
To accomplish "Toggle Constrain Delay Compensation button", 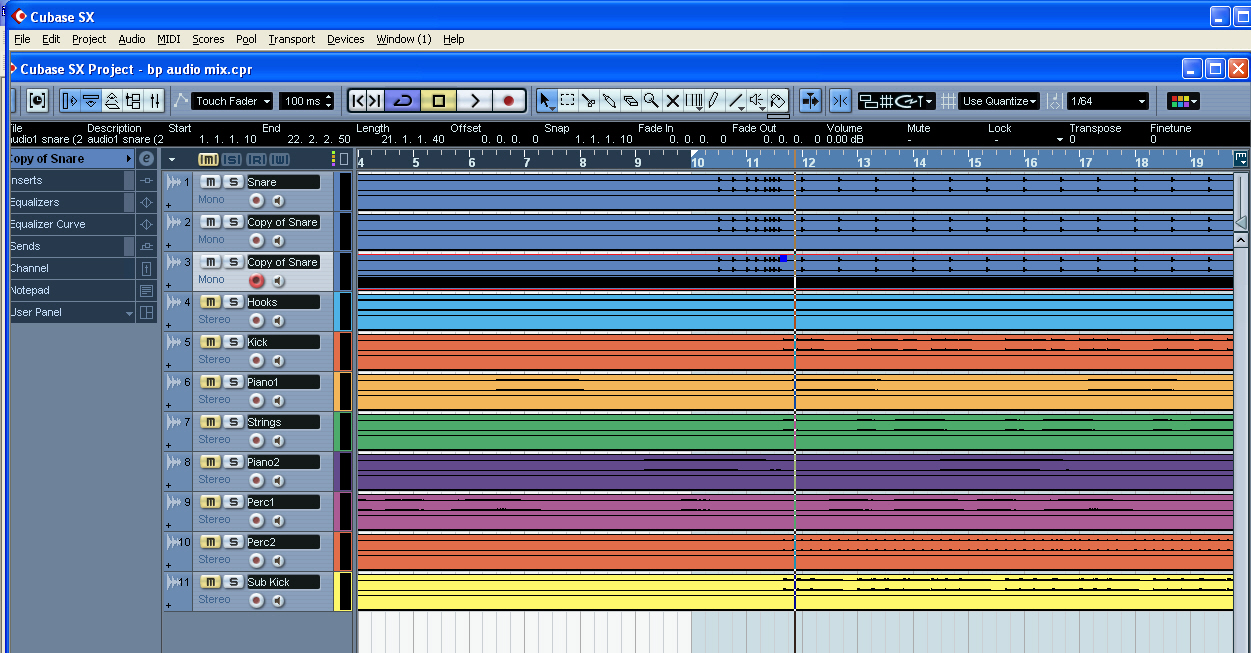I will (37, 101).
